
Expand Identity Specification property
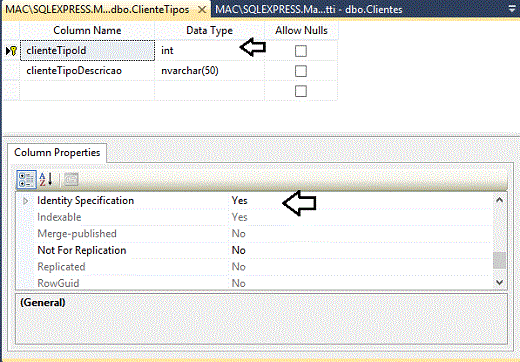(x=26, y=201)
